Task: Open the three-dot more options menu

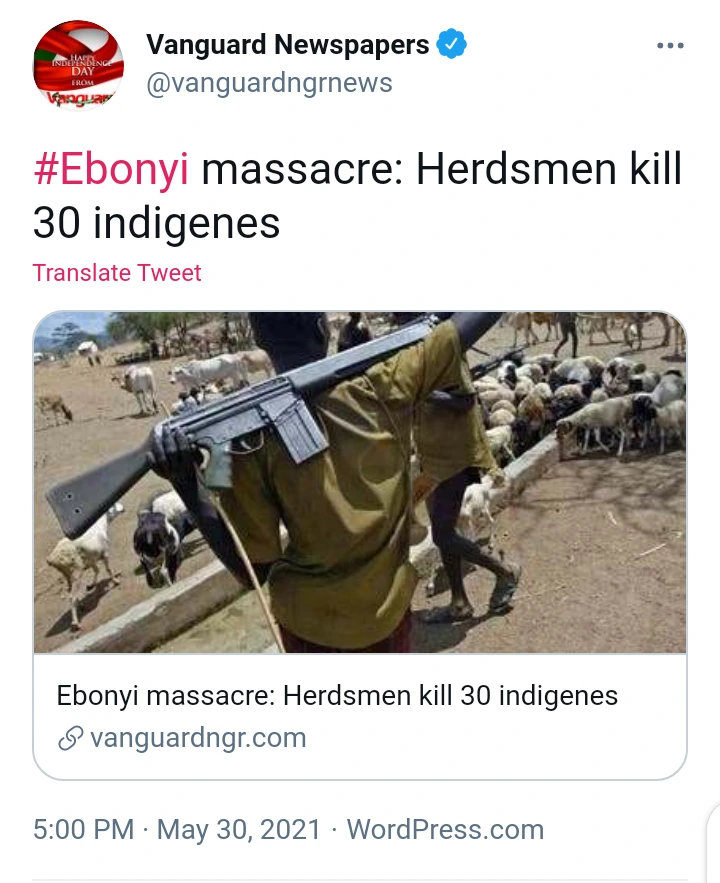Action: pyautogui.click(x=670, y=46)
